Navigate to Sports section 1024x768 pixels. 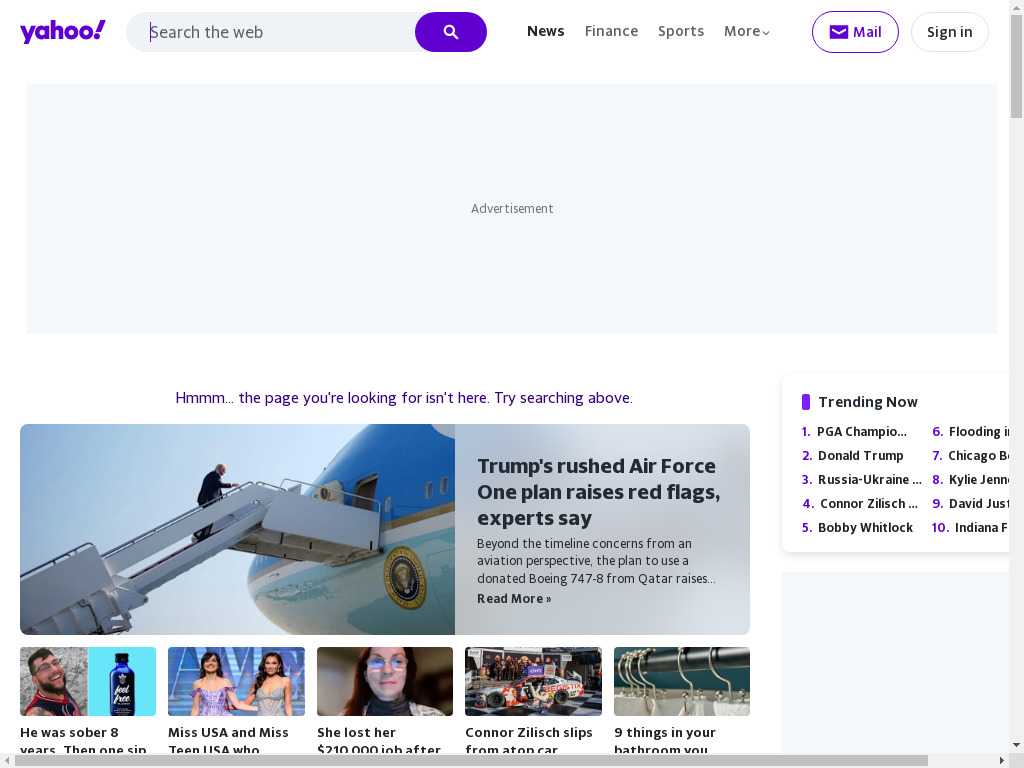click(680, 32)
